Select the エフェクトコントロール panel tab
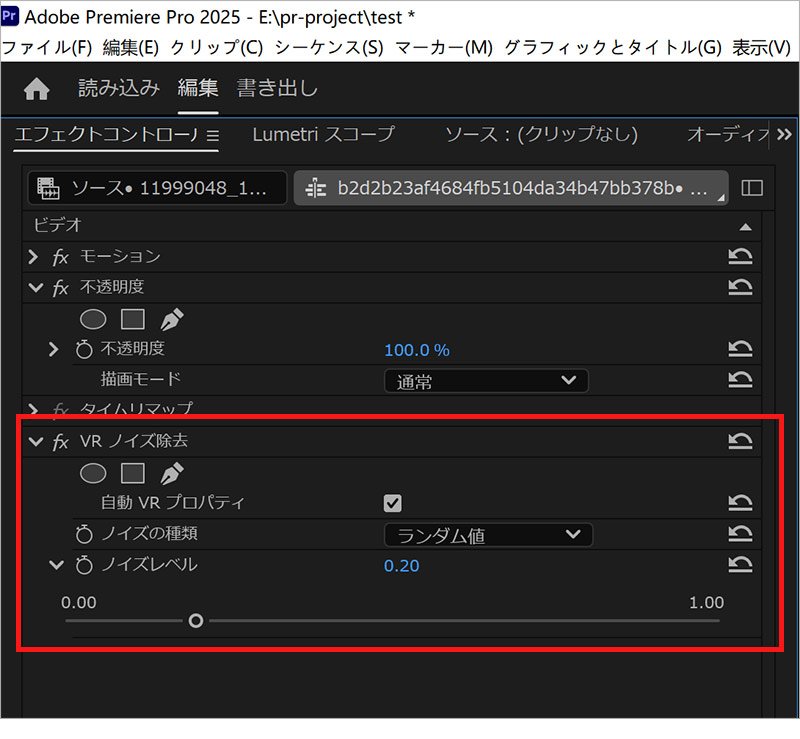 [x=106, y=135]
